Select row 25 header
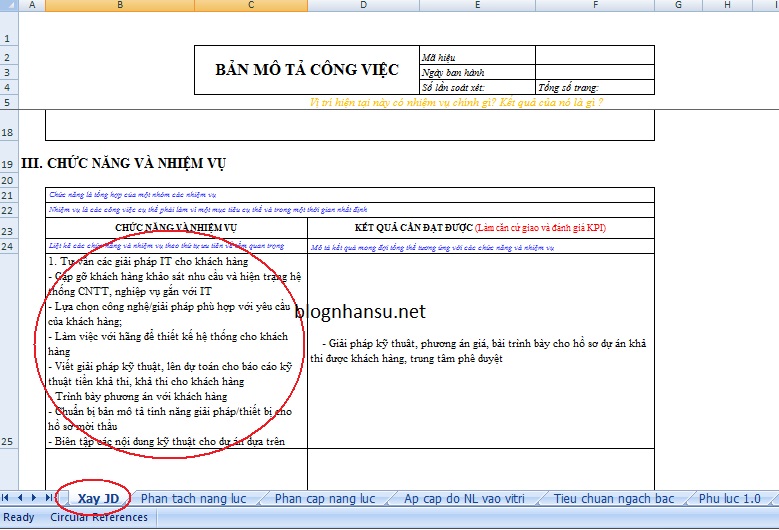Screen dimensions: 779x530 tap(8, 441)
